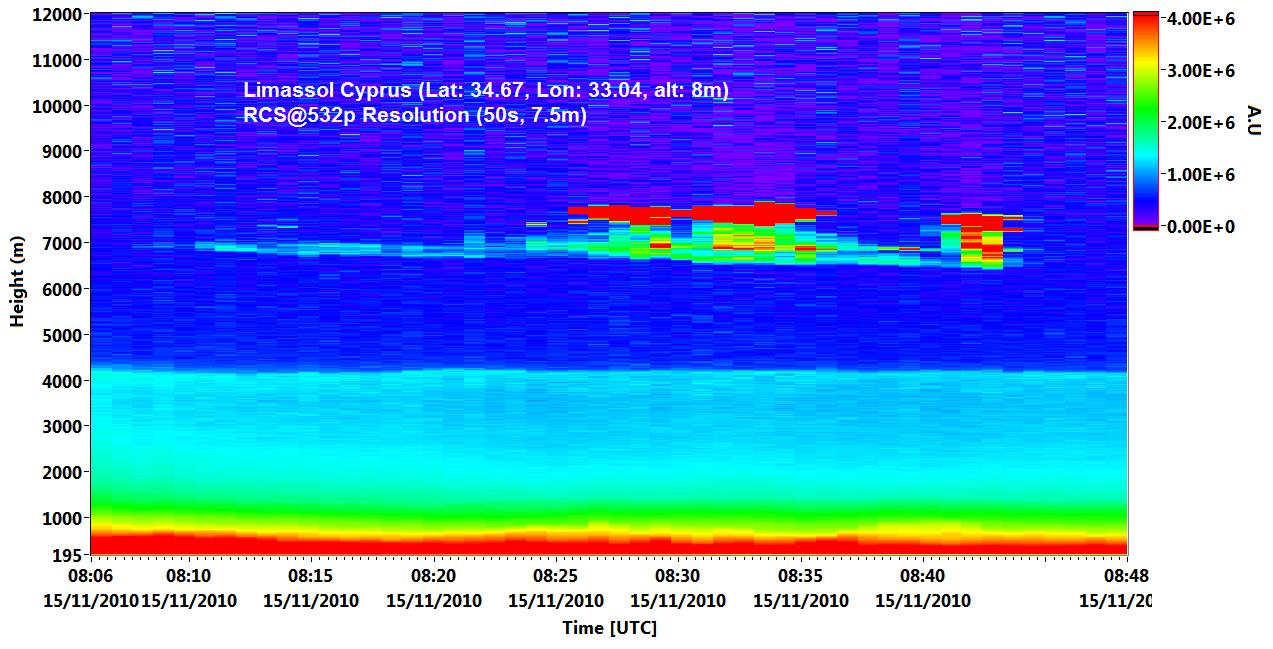Click the 08:20 time tick label
This screenshot has width=1273, height=649.
point(433,577)
